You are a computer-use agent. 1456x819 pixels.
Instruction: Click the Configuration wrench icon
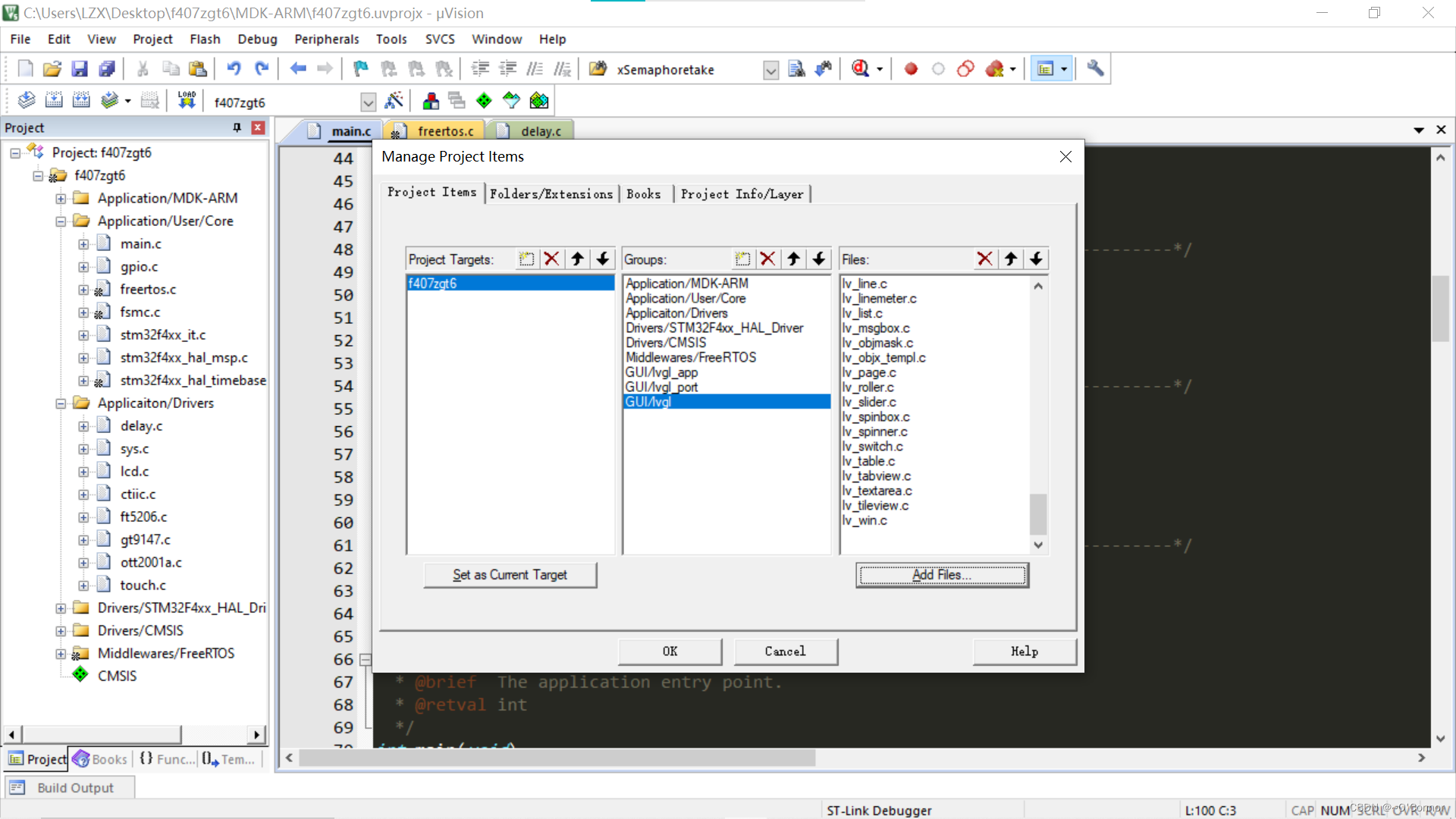[x=1094, y=69]
